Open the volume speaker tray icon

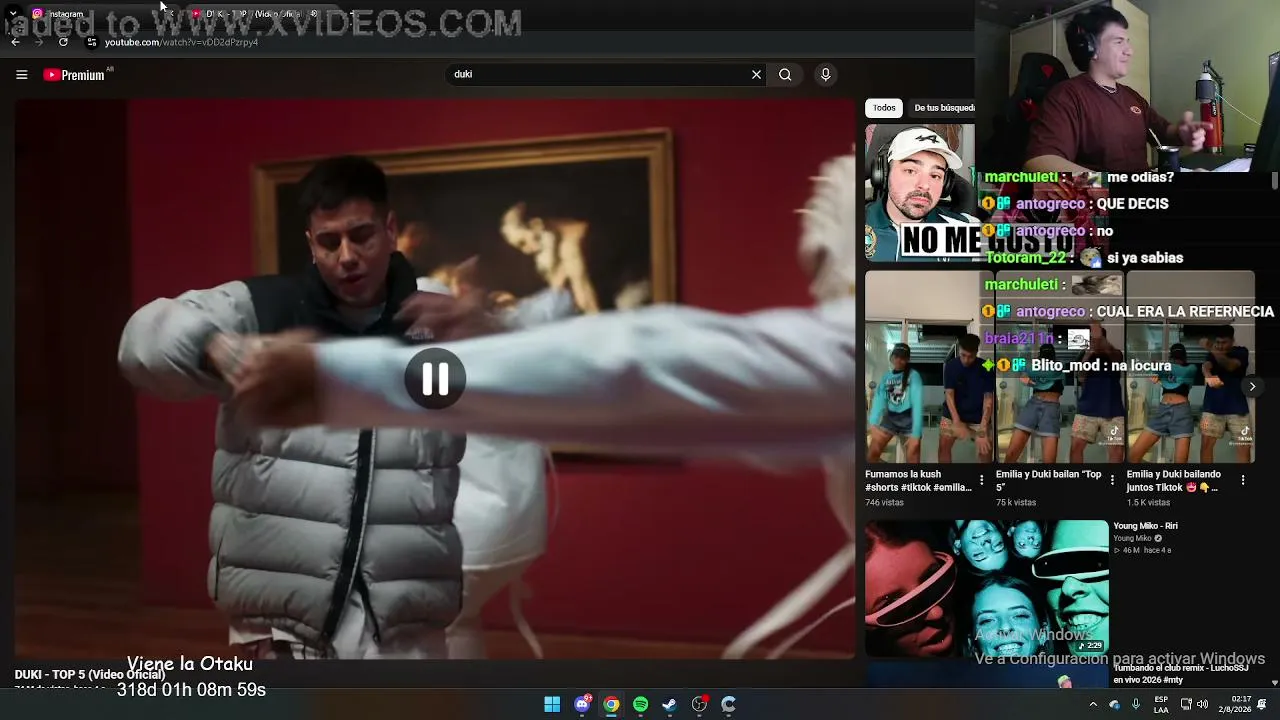point(1202,704)
